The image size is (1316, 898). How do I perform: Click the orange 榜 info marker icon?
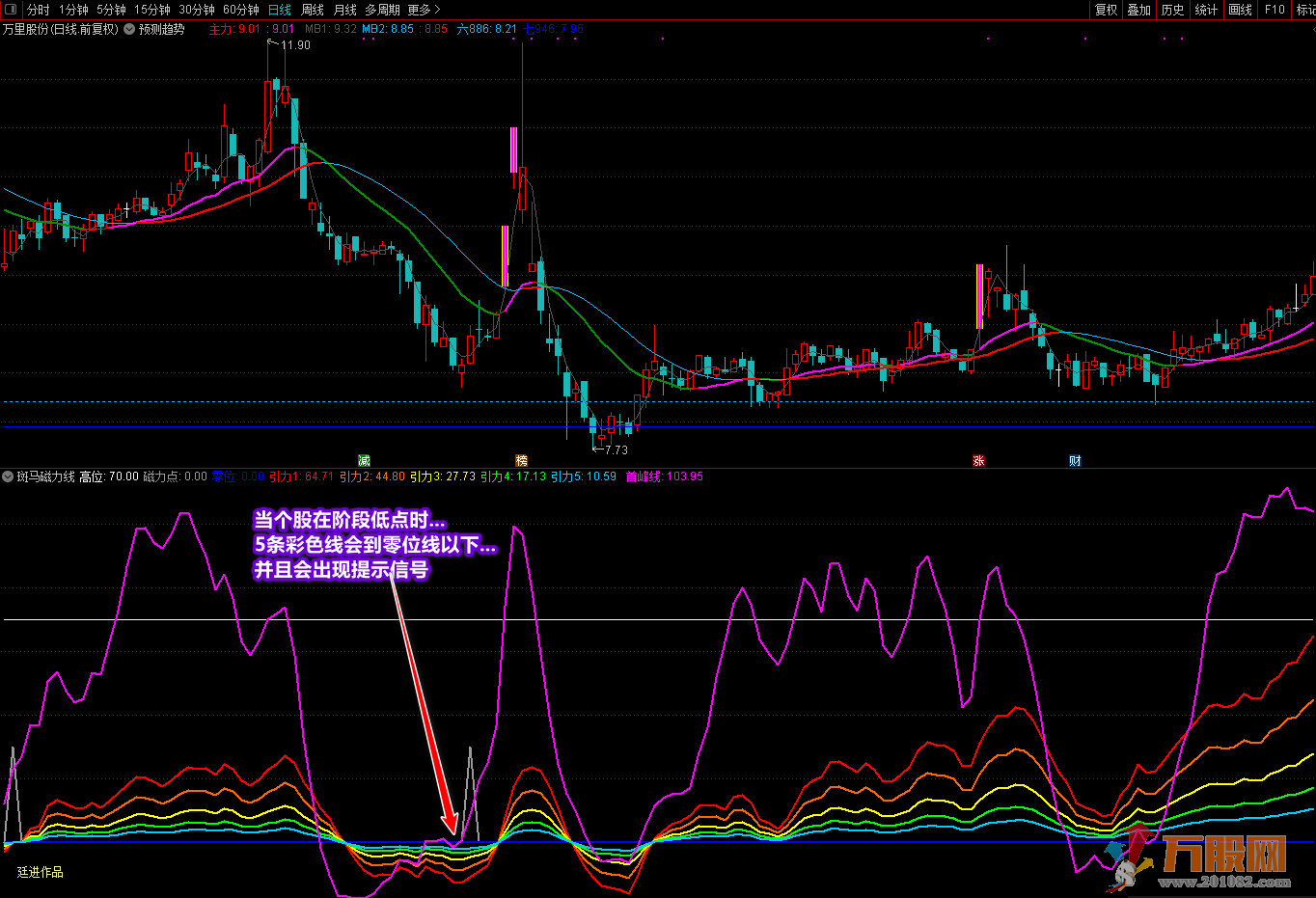point(522,461)
